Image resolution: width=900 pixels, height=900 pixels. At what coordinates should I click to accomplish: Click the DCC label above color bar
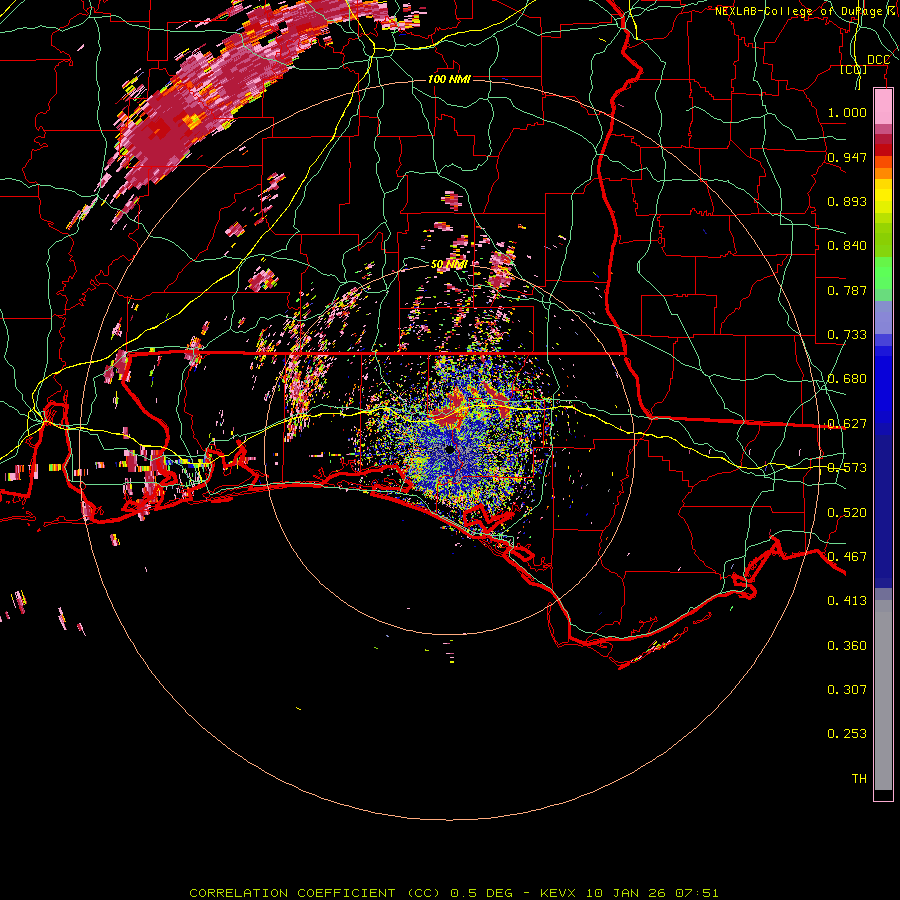point(878,60)
